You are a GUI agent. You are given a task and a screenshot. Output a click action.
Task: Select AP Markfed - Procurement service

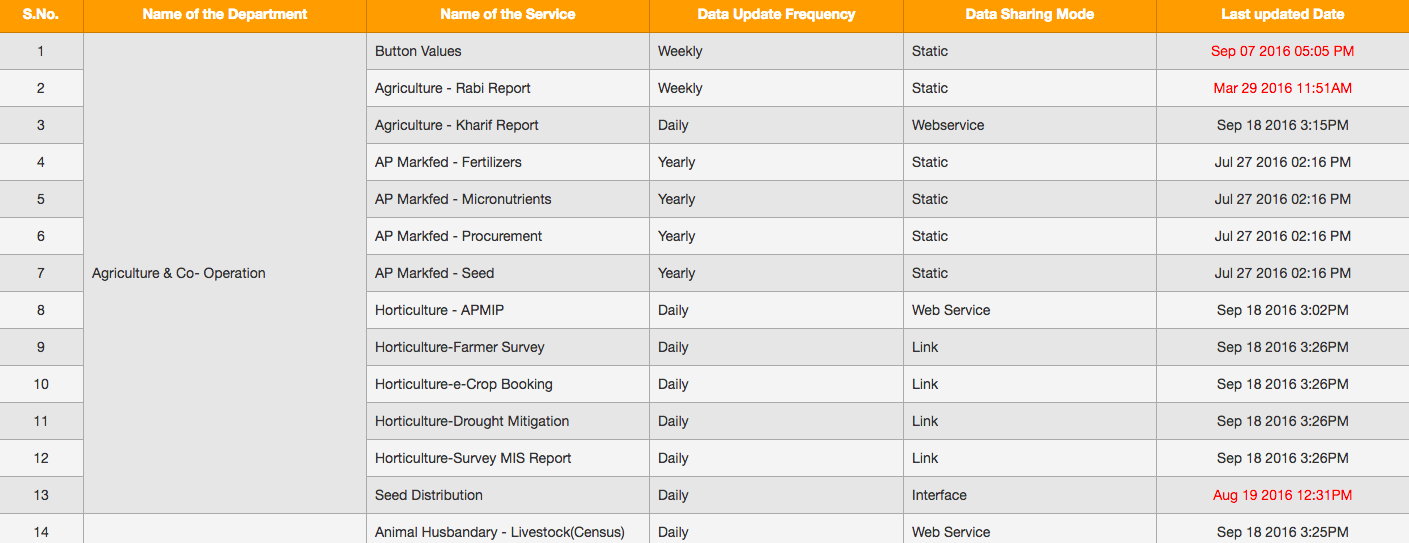[459, 236]
